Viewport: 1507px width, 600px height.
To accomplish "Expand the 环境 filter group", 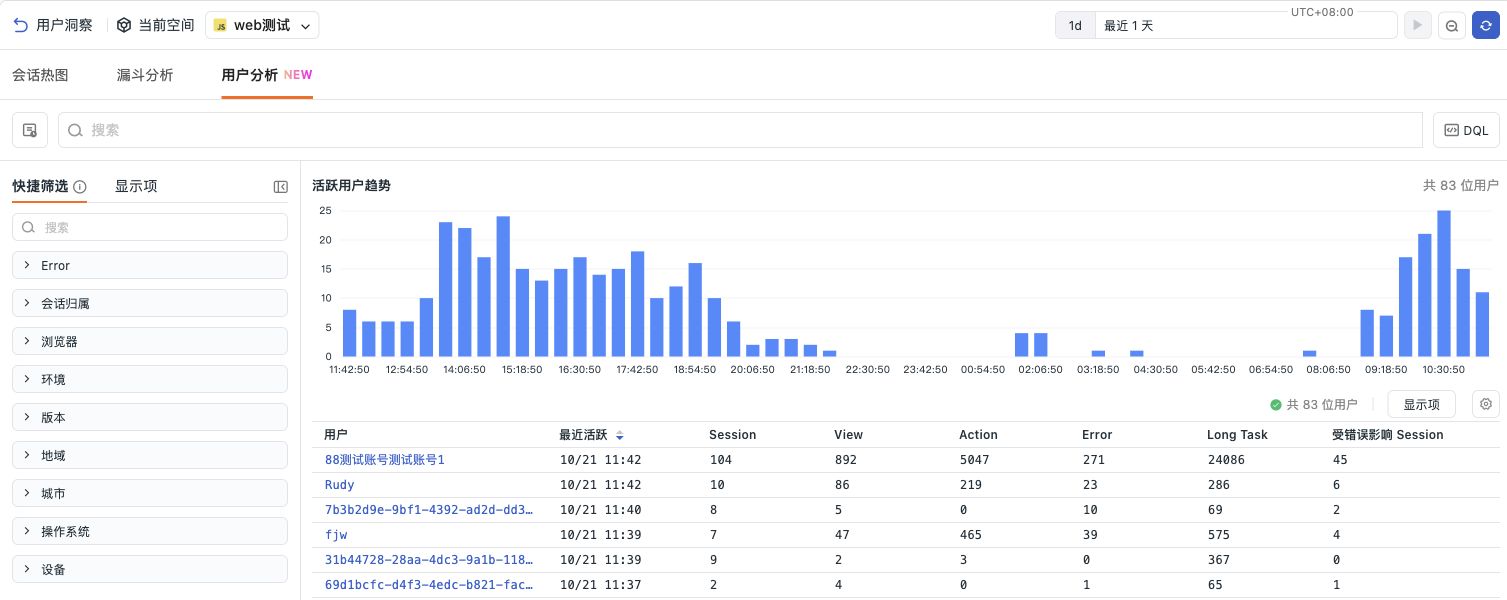I will [150, 379].
